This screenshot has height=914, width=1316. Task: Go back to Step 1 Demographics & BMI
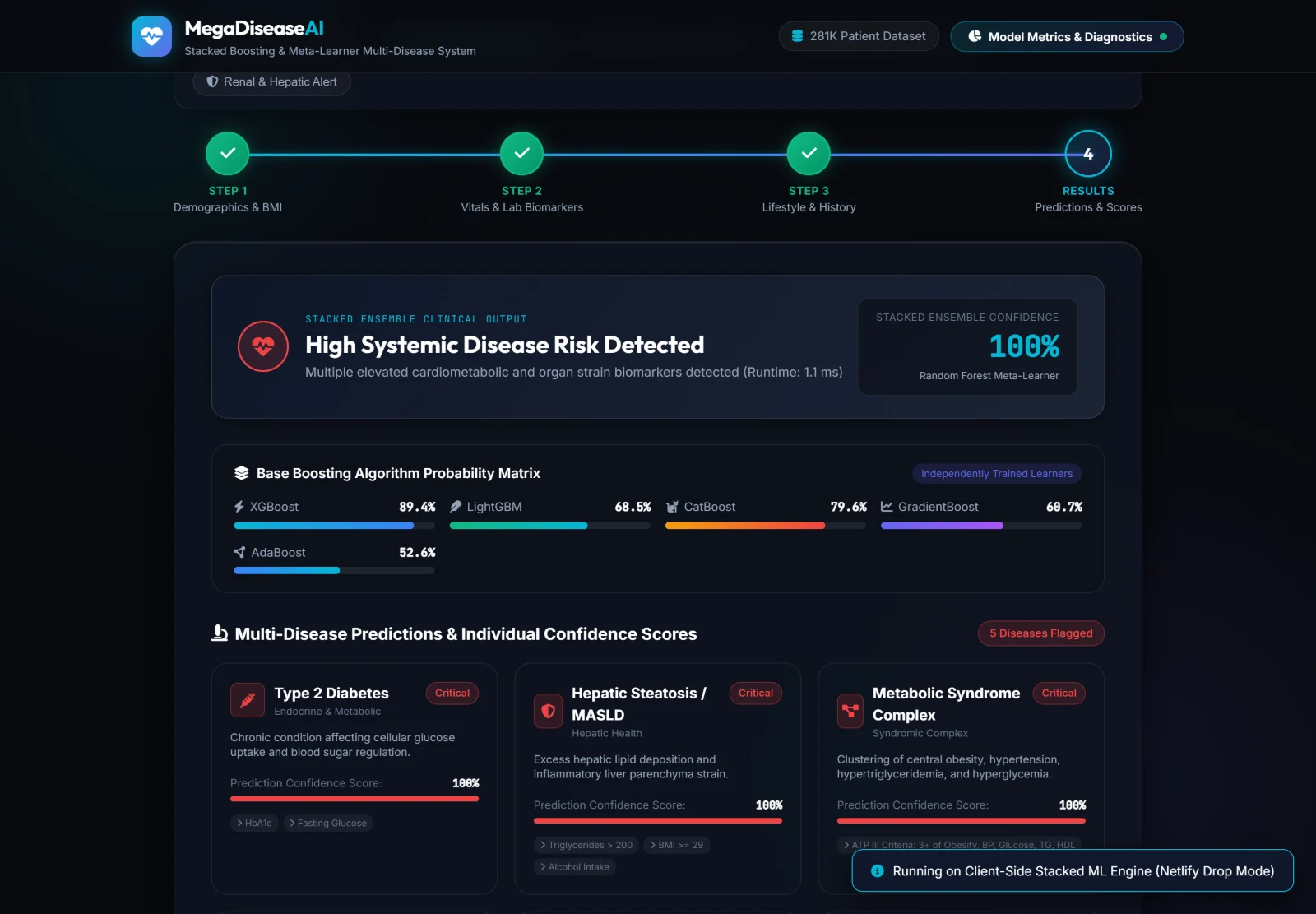coord(228,154)
